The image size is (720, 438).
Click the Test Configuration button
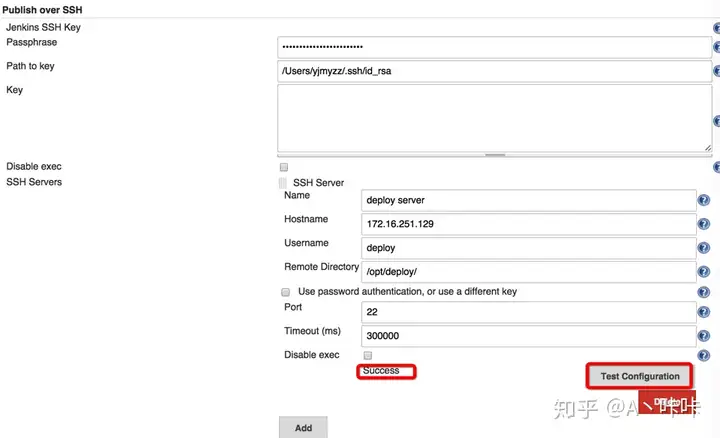[x=640, y=376]
